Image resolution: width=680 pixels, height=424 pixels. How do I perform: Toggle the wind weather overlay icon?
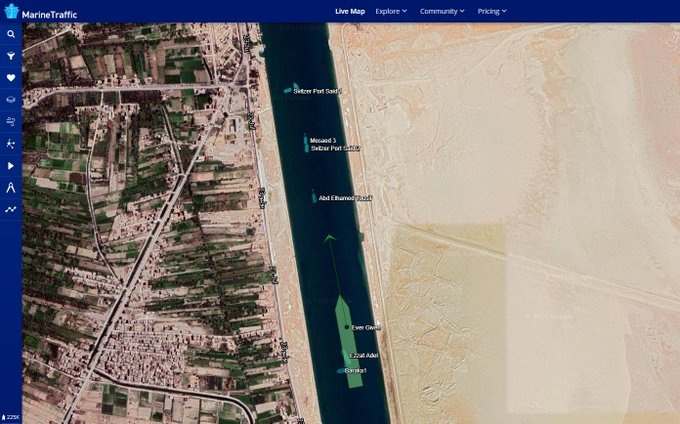pos(11,121)
